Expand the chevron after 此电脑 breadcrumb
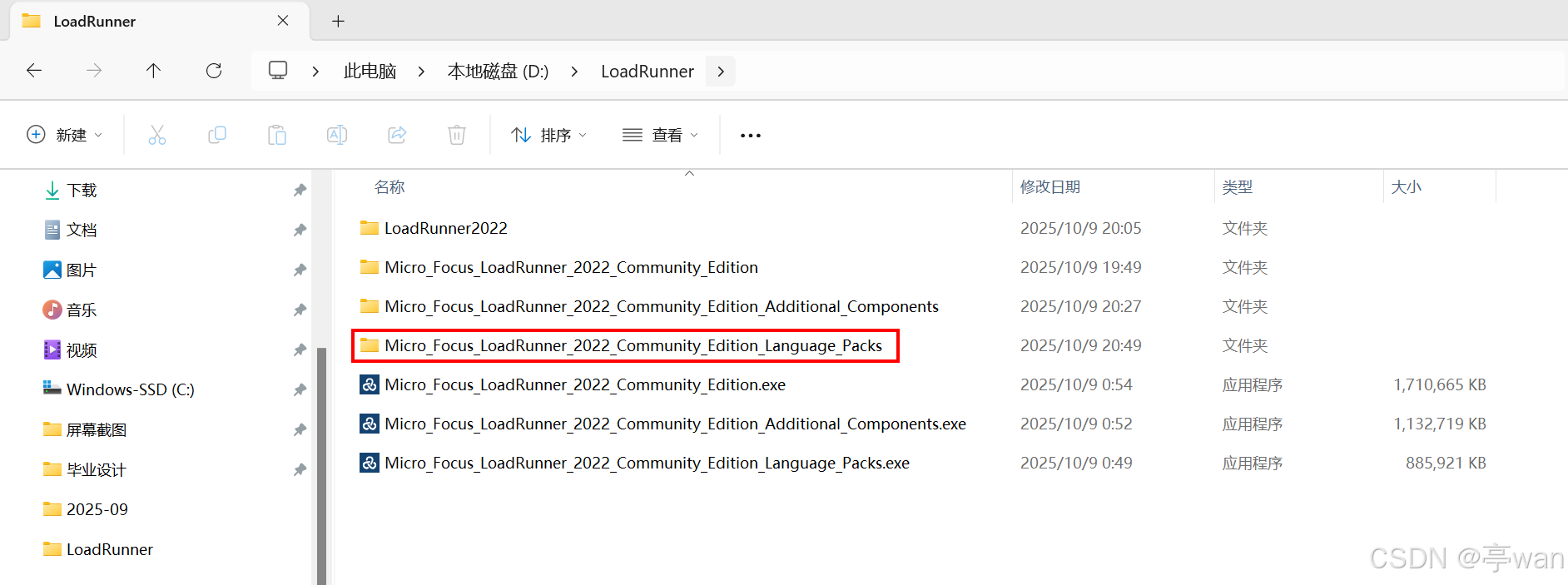 (422, 72)
